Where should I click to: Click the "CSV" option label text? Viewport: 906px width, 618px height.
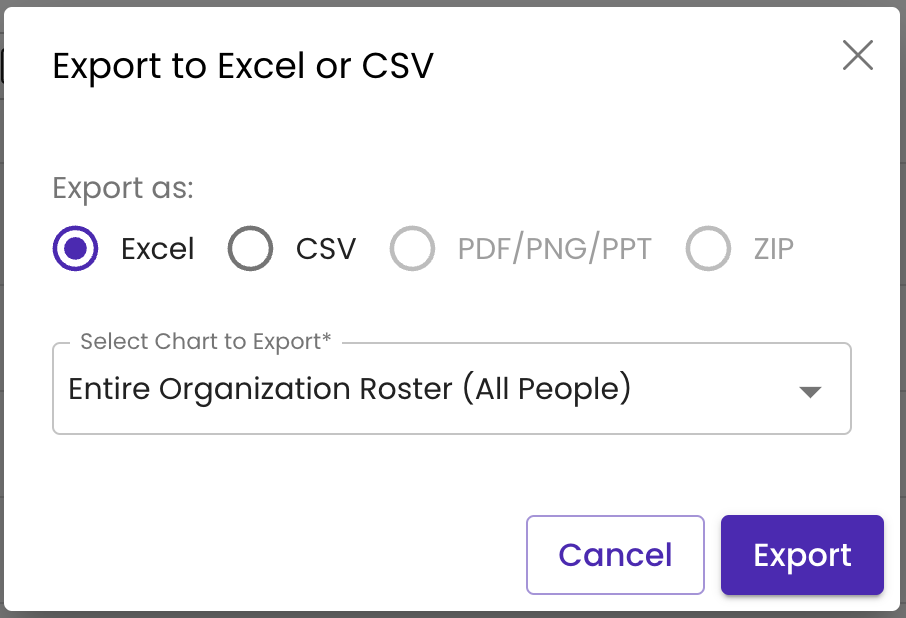tap(326, 249)
